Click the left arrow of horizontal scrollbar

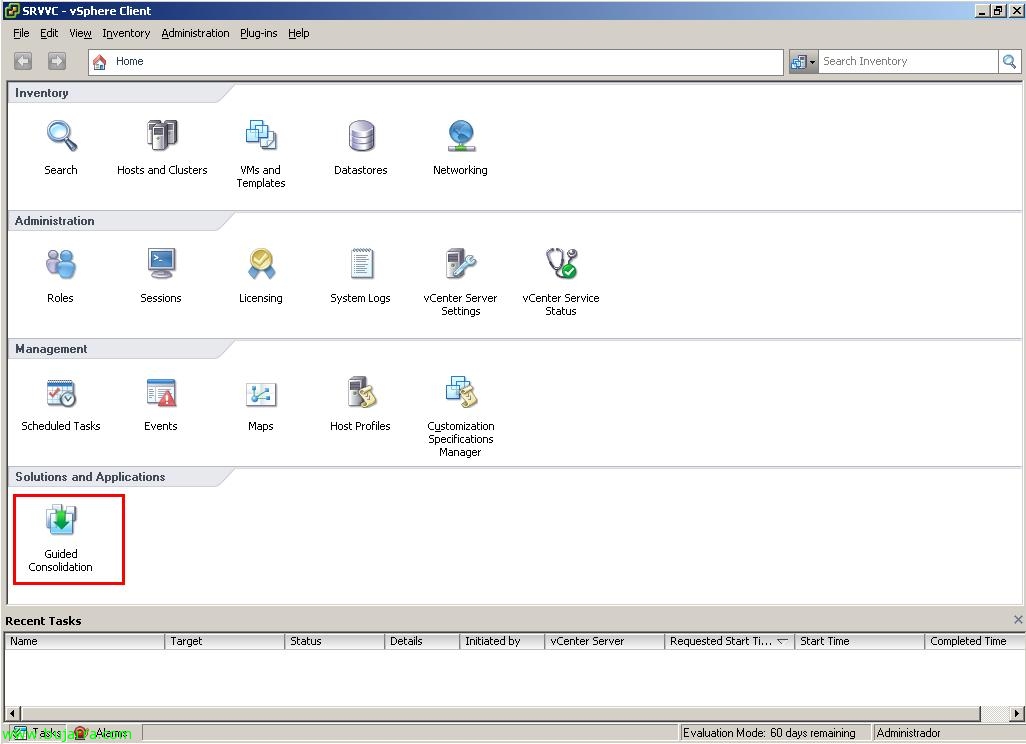click(x=12, y=713)
